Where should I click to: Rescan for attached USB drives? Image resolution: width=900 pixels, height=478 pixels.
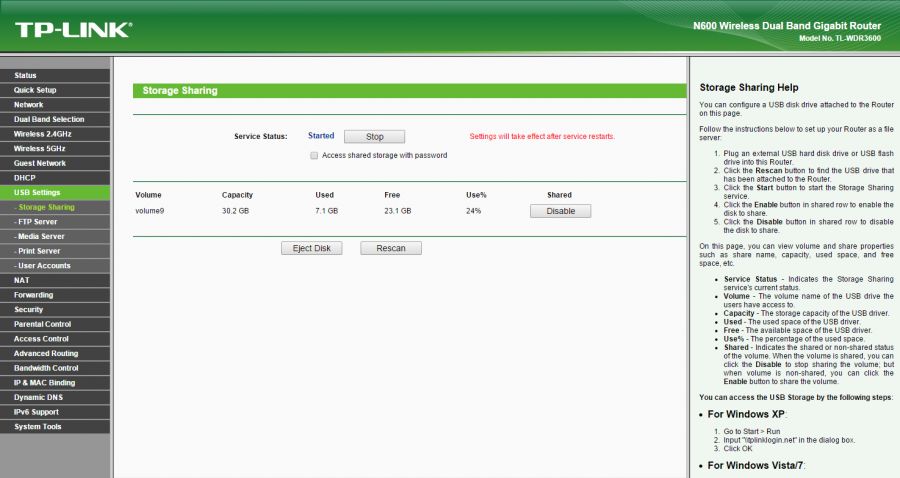point(391,248)
